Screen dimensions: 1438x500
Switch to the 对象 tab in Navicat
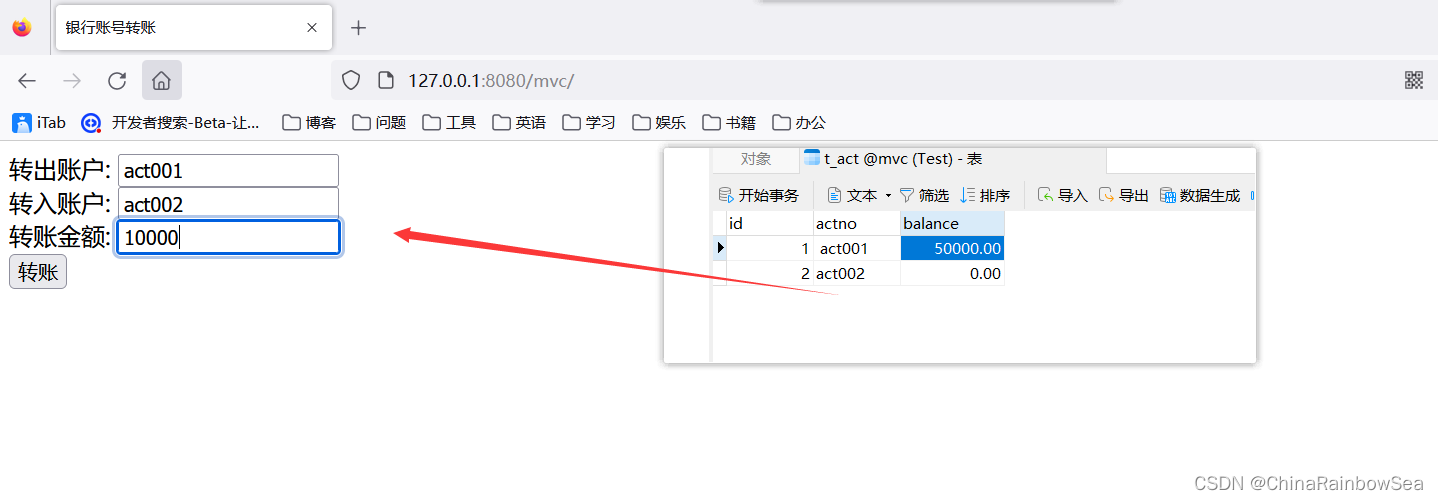click(x=756, y=159)
